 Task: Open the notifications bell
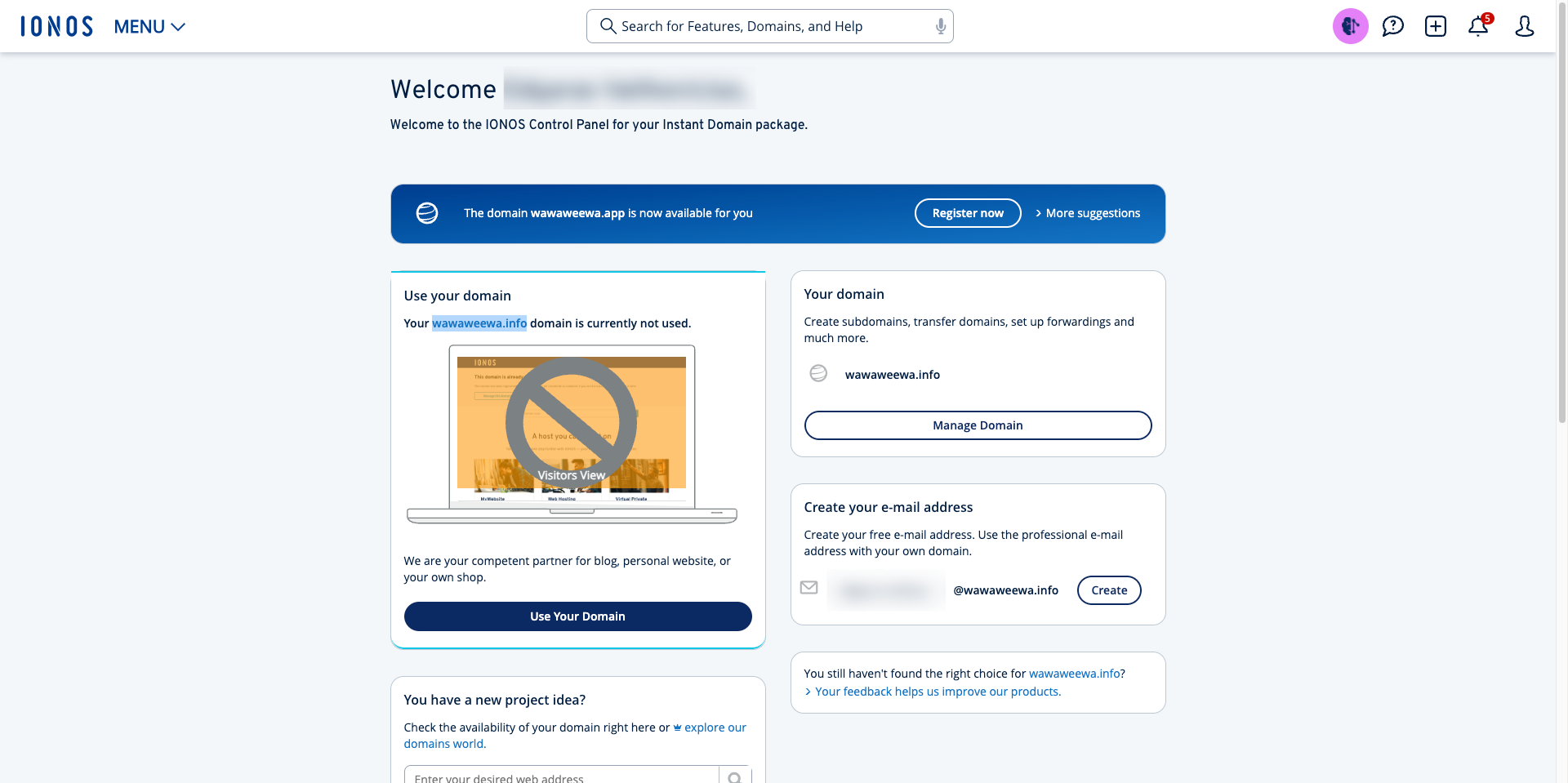[x=1478, y=26]
